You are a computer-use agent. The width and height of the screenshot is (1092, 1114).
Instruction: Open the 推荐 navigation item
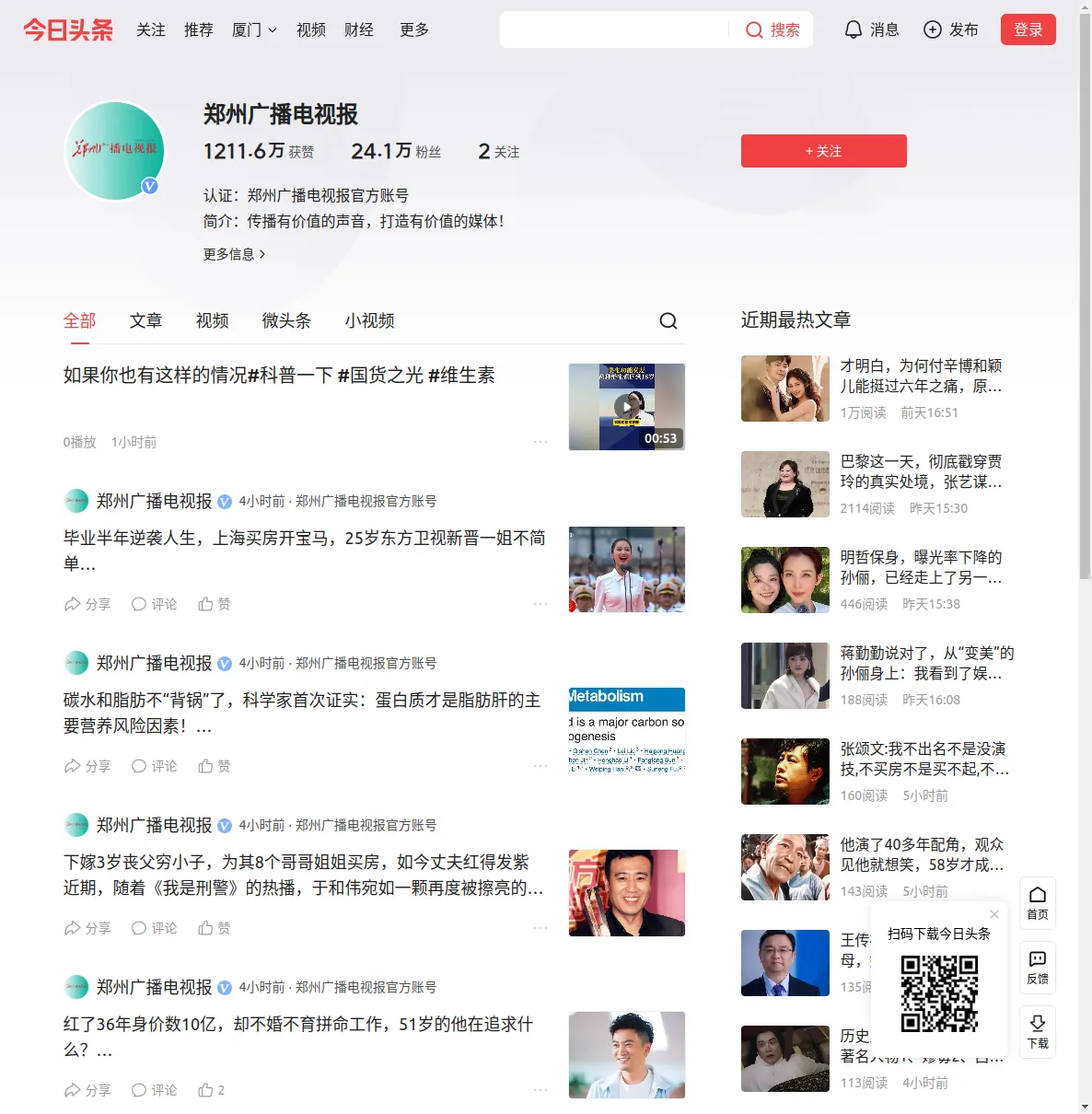tap(199, 29)
